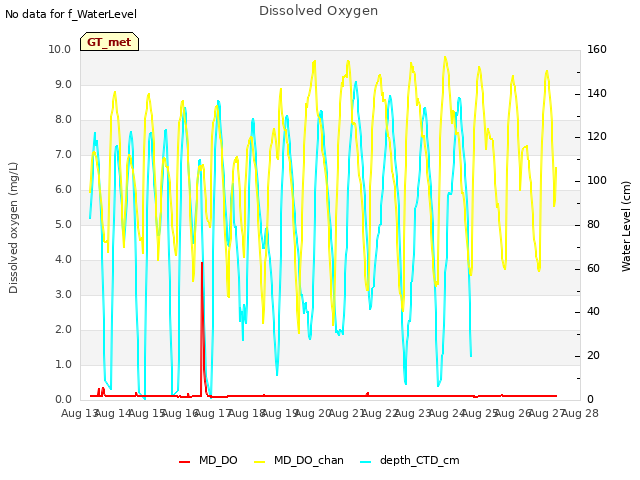Click the 5.0 left axis tick label
The height and width of the screenshot is (480, 640).
coord(63,224)
